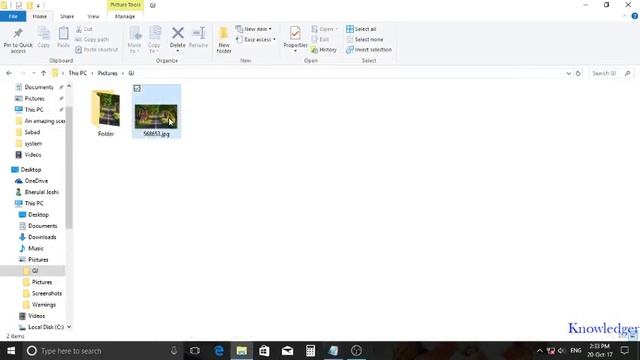Click Downloads in the navigation pane
640x360 pixels.
pos(42,237)
